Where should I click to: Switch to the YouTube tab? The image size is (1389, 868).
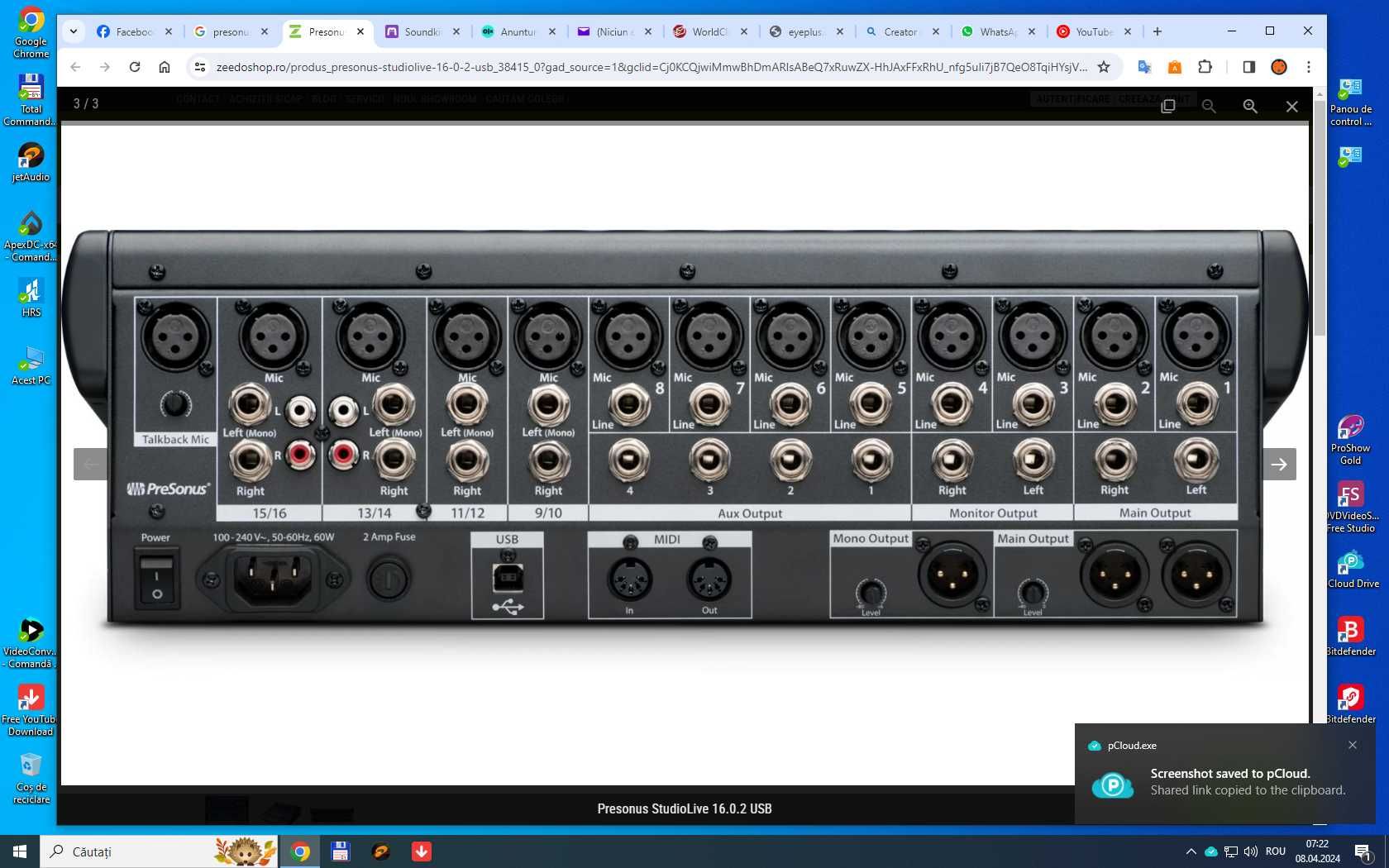(1094, 31)
